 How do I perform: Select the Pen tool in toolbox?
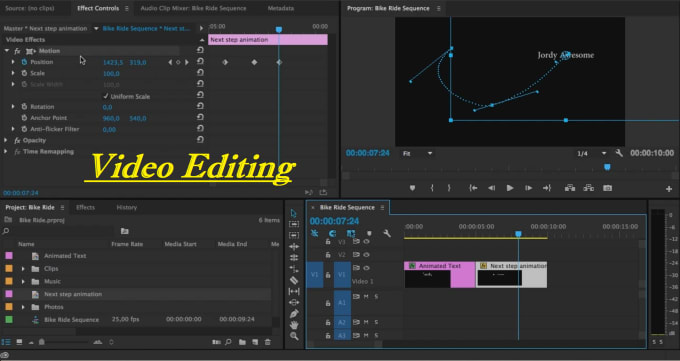tap(294, 314)
